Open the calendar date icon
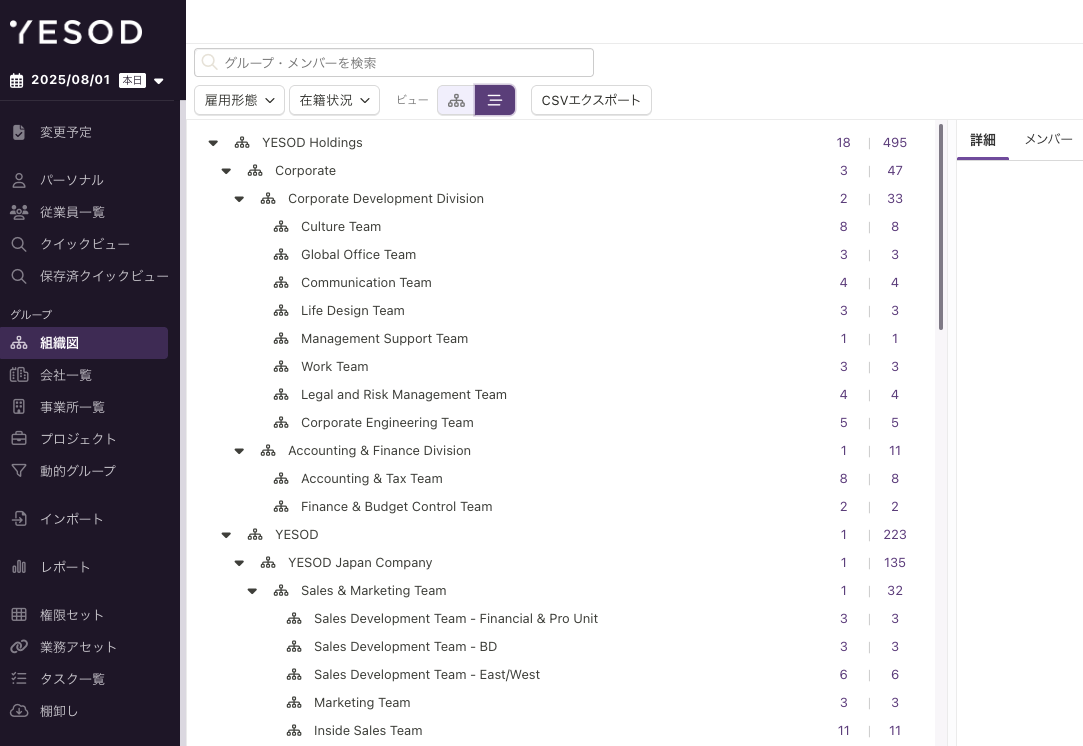Viewport: 1083px width, 746px height. (17, 80)
